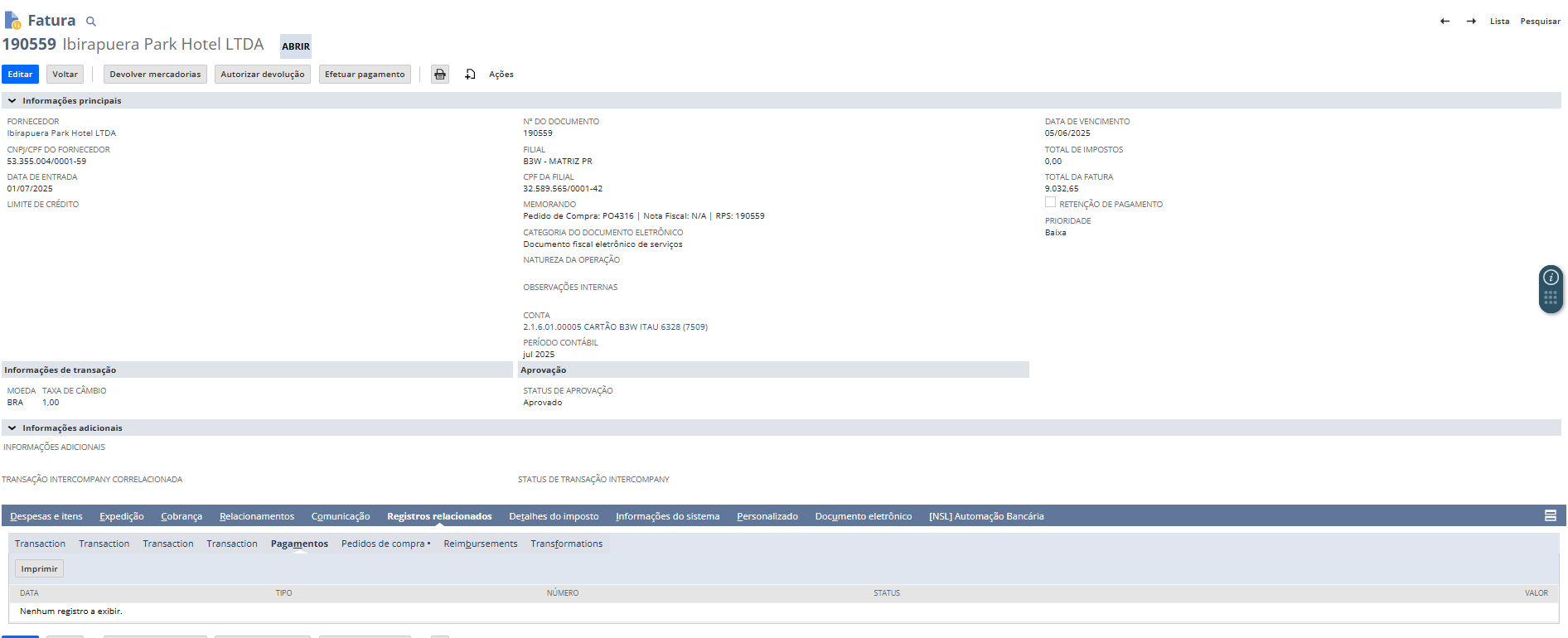This screenshot has height=638, width=1568.
Task: Open the Ações dropdown menu
Action: [501, 75]
